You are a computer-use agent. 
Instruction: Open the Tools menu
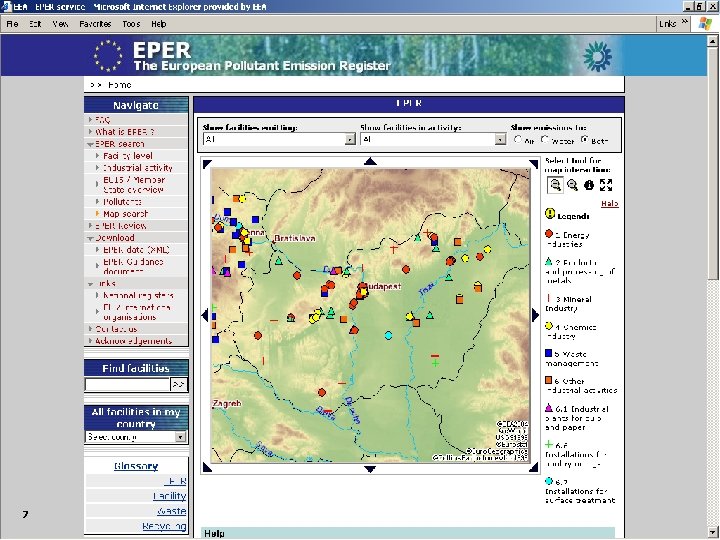click(x=131, y=24)
